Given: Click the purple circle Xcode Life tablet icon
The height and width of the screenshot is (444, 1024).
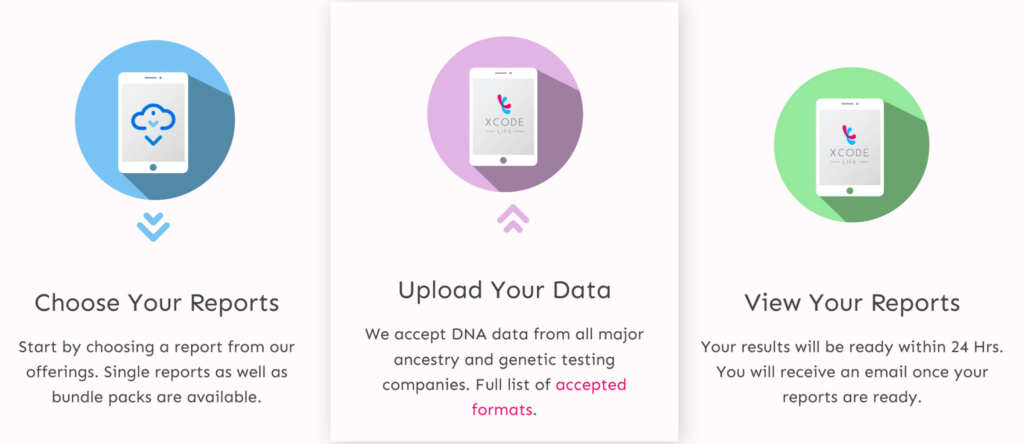Looking at the screenshot, I should 505,115.
